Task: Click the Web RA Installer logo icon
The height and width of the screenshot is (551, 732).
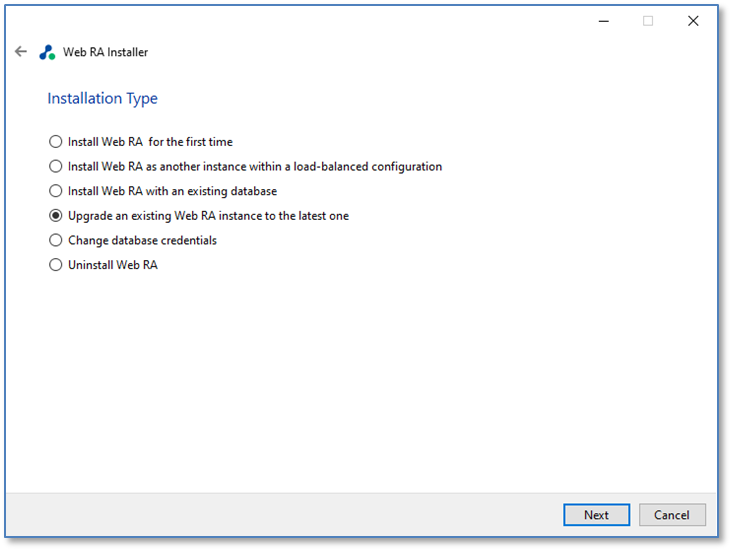Action: [47, 52]
